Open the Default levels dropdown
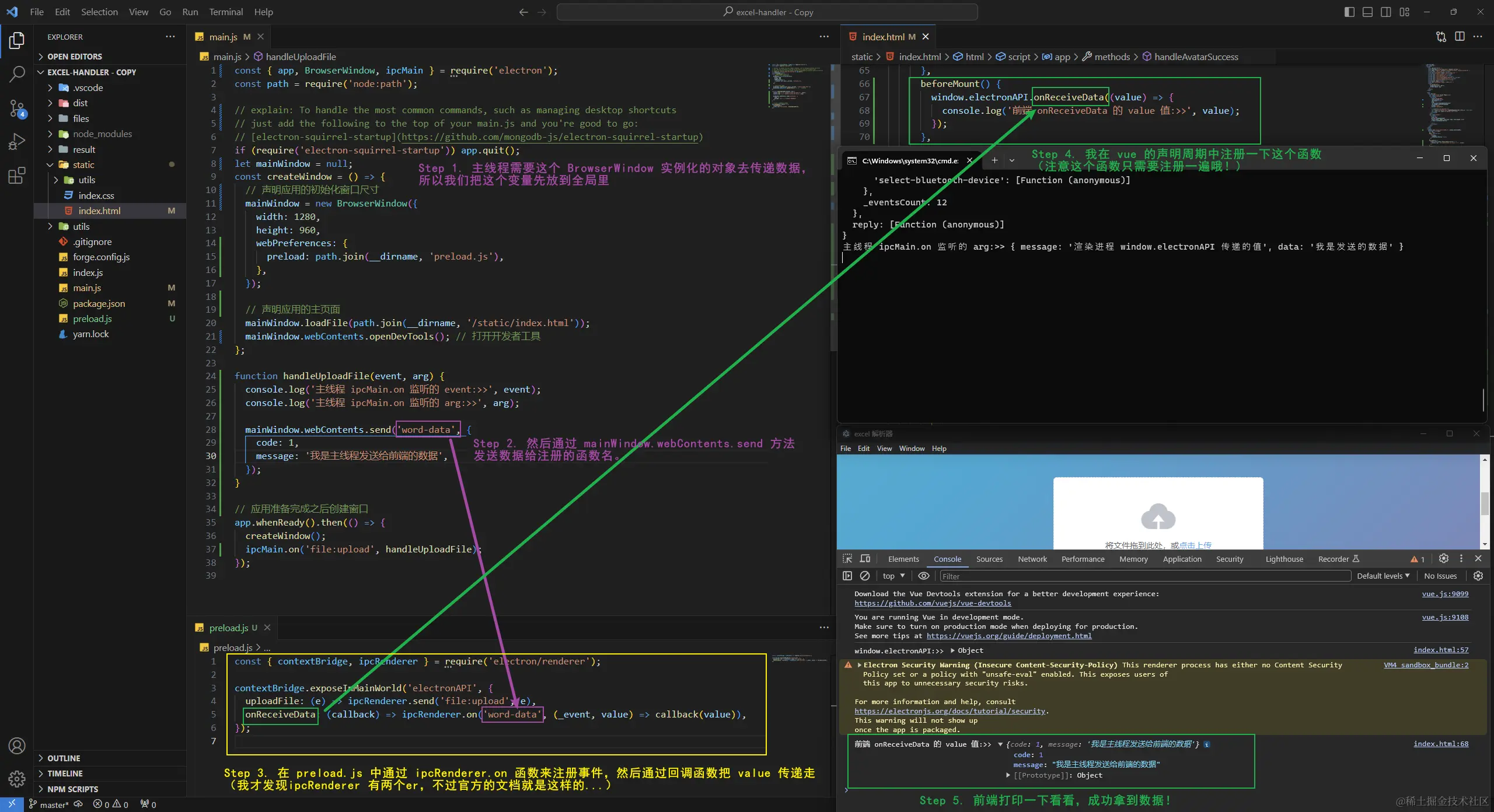This screenshot has height=812, width=1494. 1383,576
